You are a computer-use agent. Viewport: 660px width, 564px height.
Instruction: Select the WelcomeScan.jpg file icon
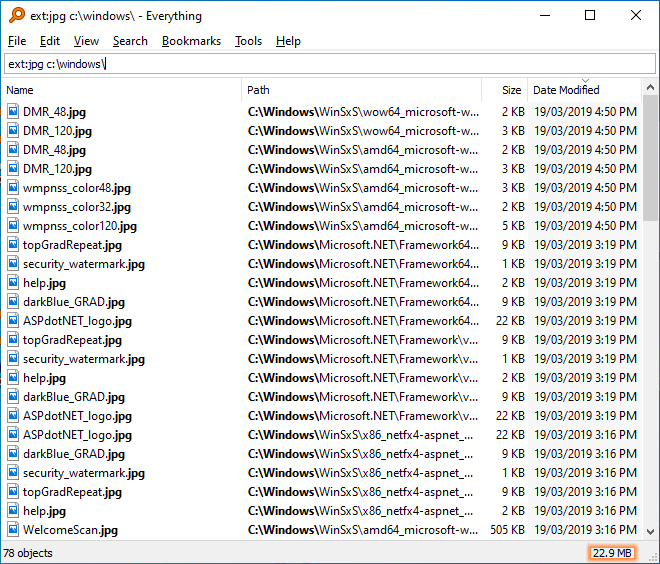click(x=13, y=529)
